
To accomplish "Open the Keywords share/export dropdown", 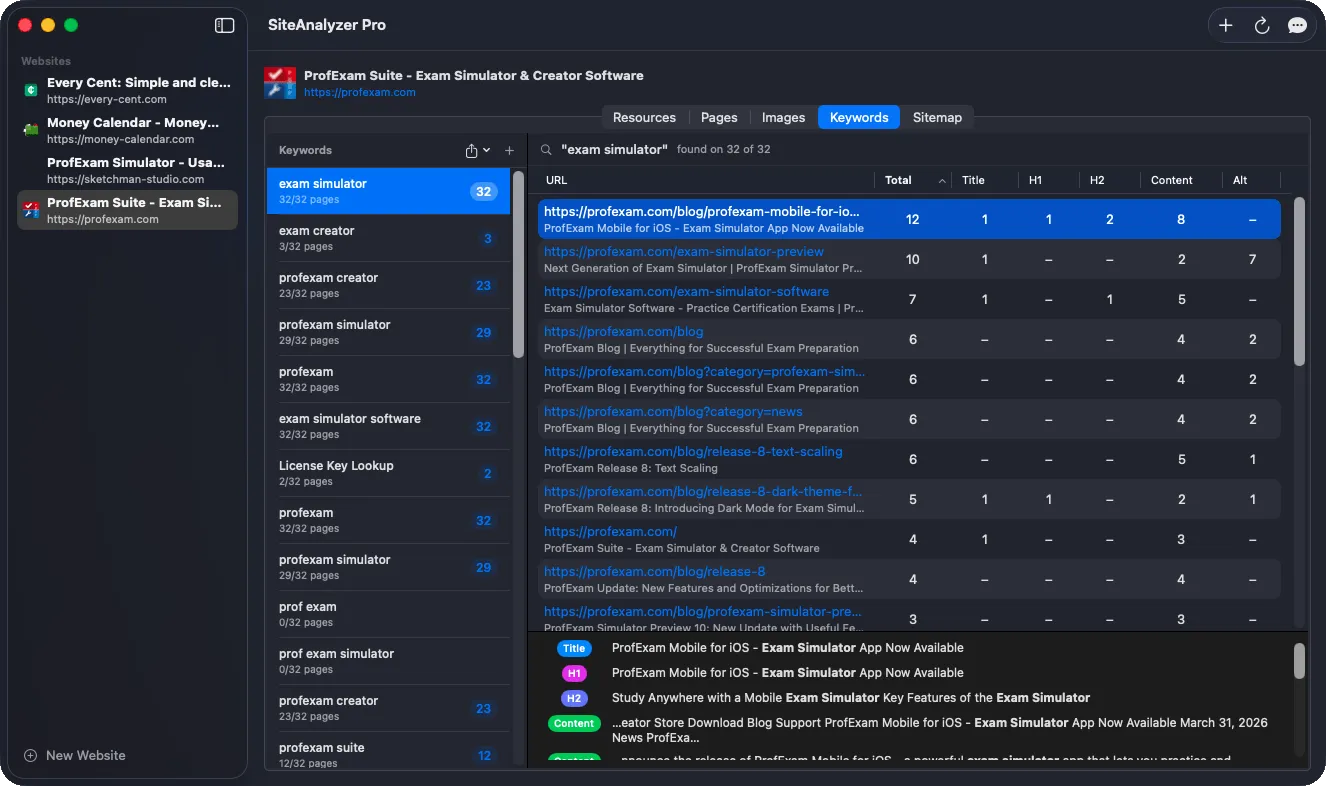I will 477,150.
